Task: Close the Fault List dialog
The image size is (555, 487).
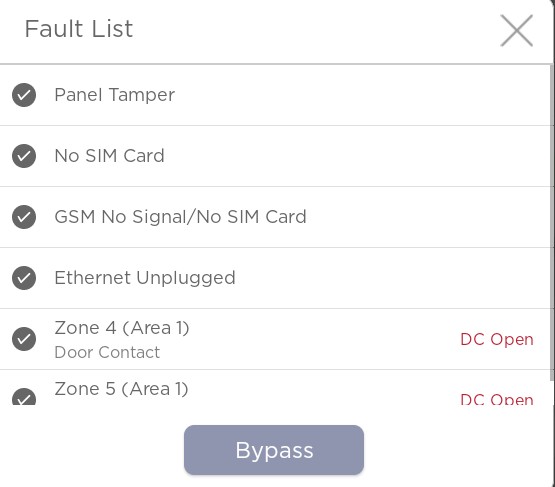Action: (516, 30)
